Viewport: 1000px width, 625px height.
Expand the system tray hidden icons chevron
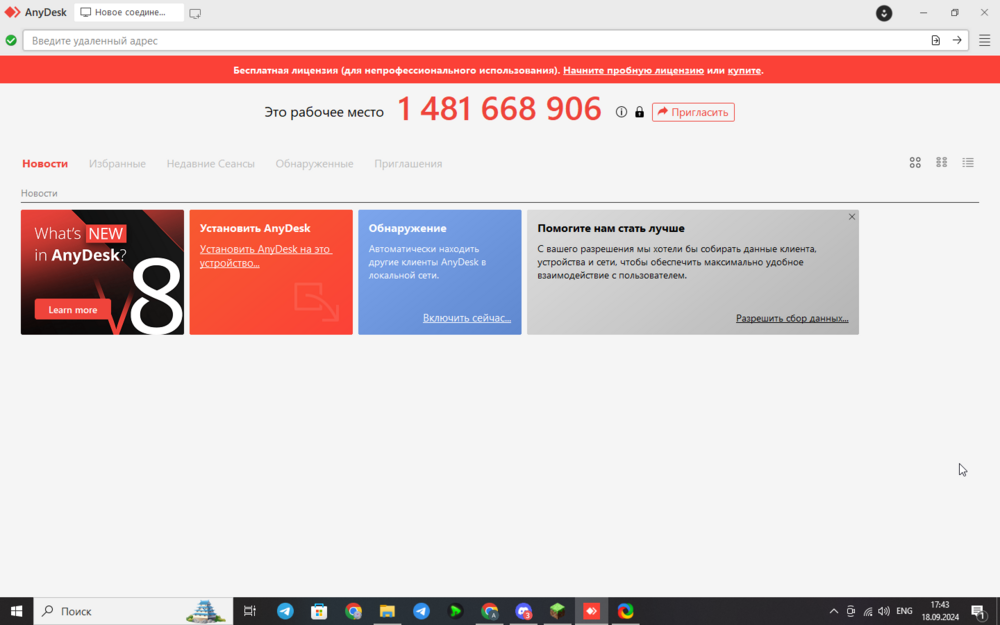[834, 611]
